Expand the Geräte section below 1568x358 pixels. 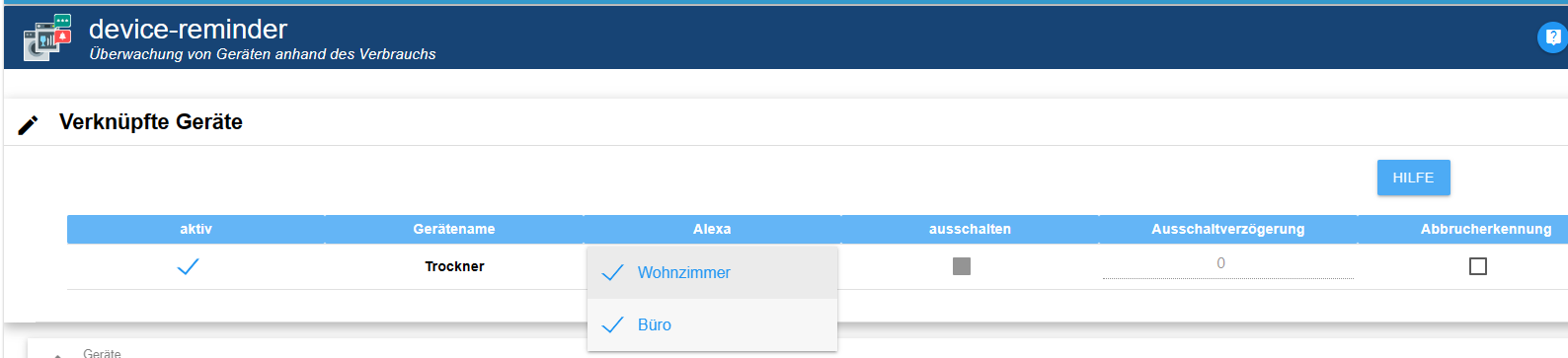pos(798,351)
